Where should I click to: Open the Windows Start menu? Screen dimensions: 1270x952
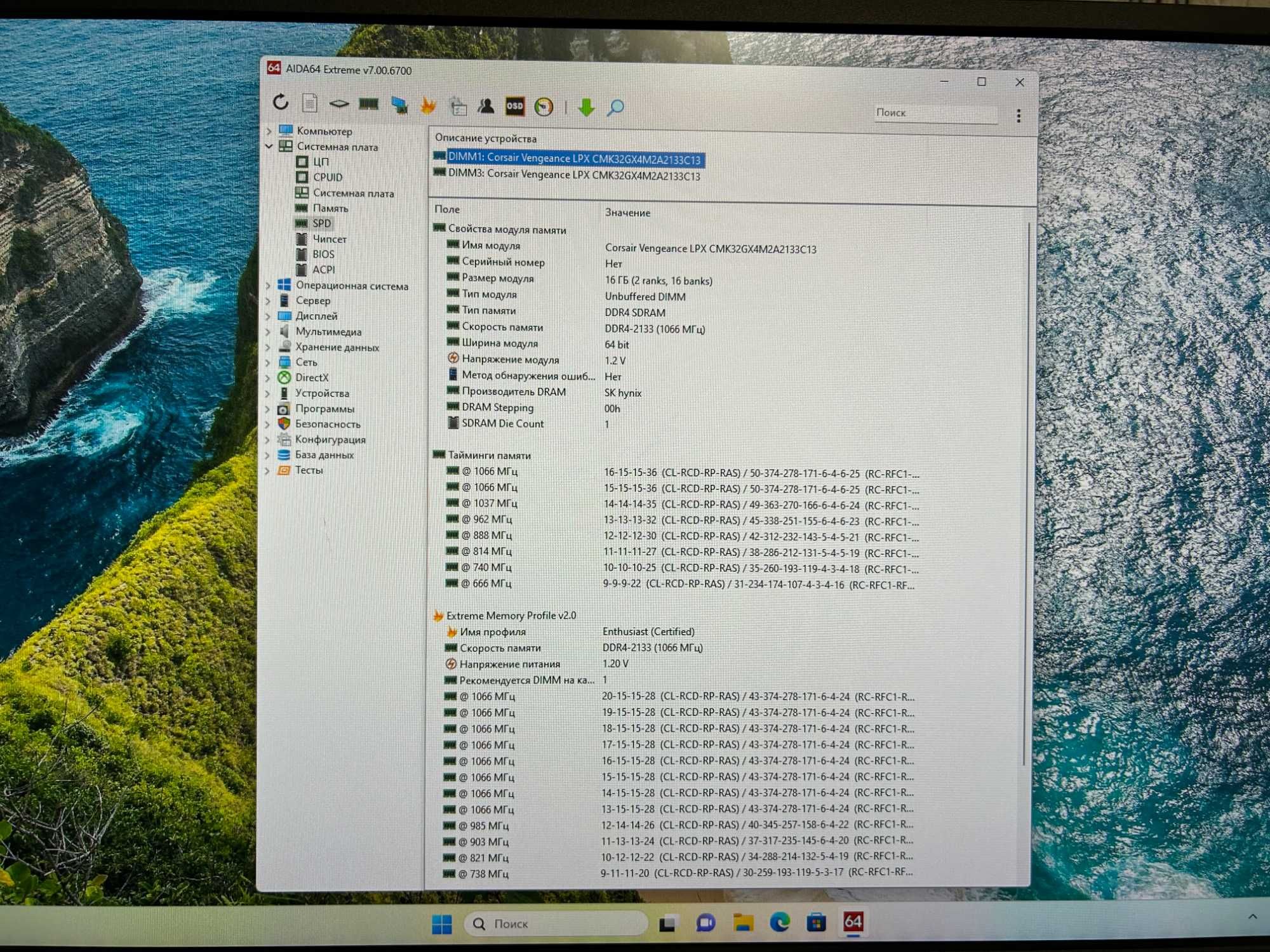(x=442, y=924)
